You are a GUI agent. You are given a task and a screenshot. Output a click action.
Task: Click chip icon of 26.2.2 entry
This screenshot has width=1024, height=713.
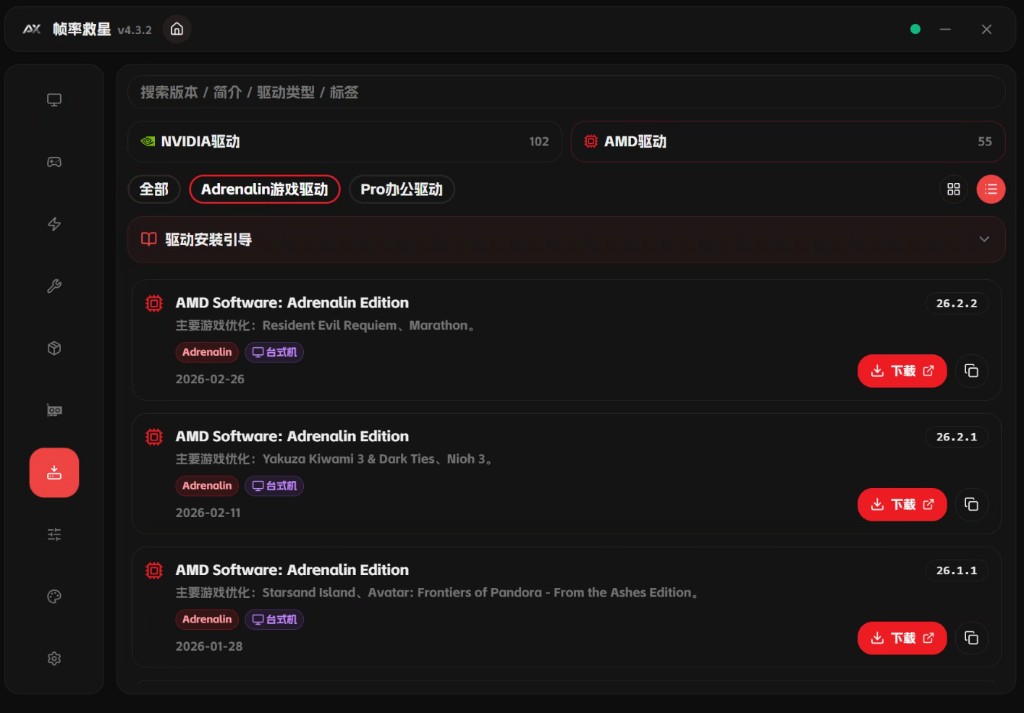tap(154, 303)
